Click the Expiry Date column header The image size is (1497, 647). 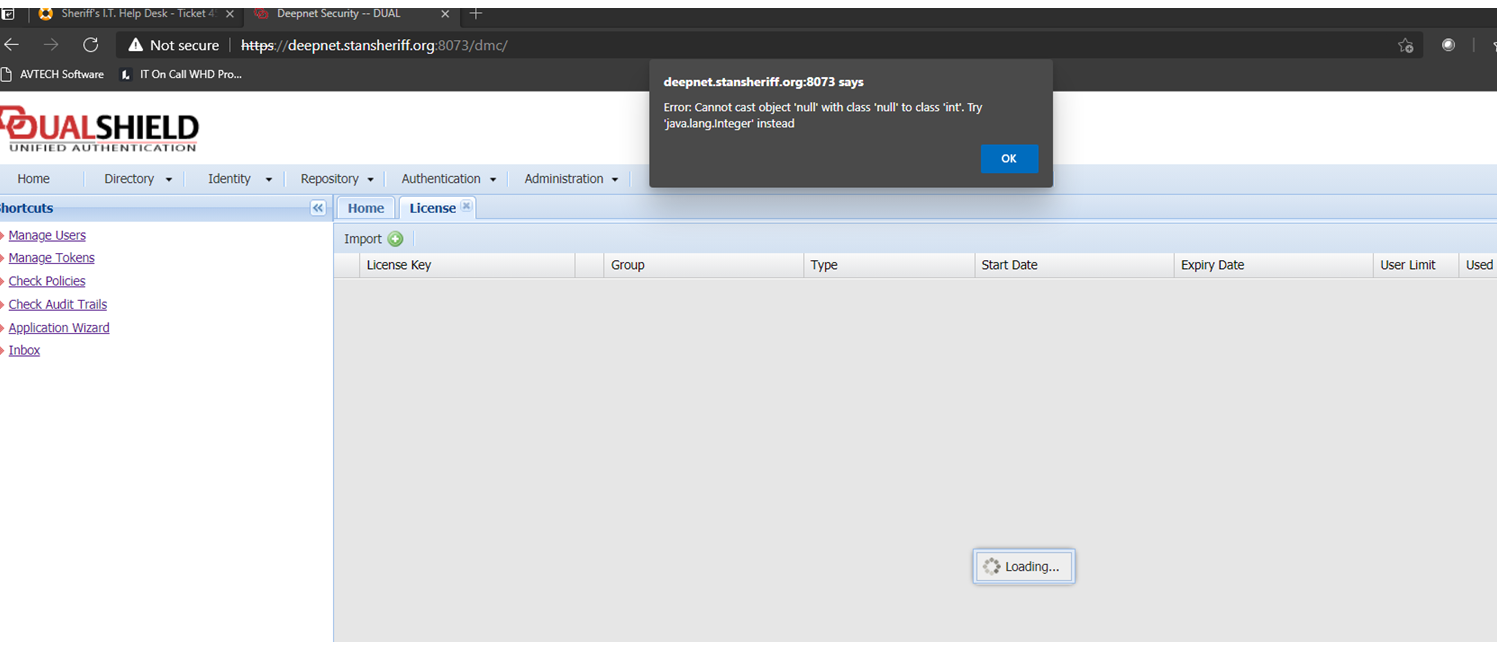coord(1212,265)
